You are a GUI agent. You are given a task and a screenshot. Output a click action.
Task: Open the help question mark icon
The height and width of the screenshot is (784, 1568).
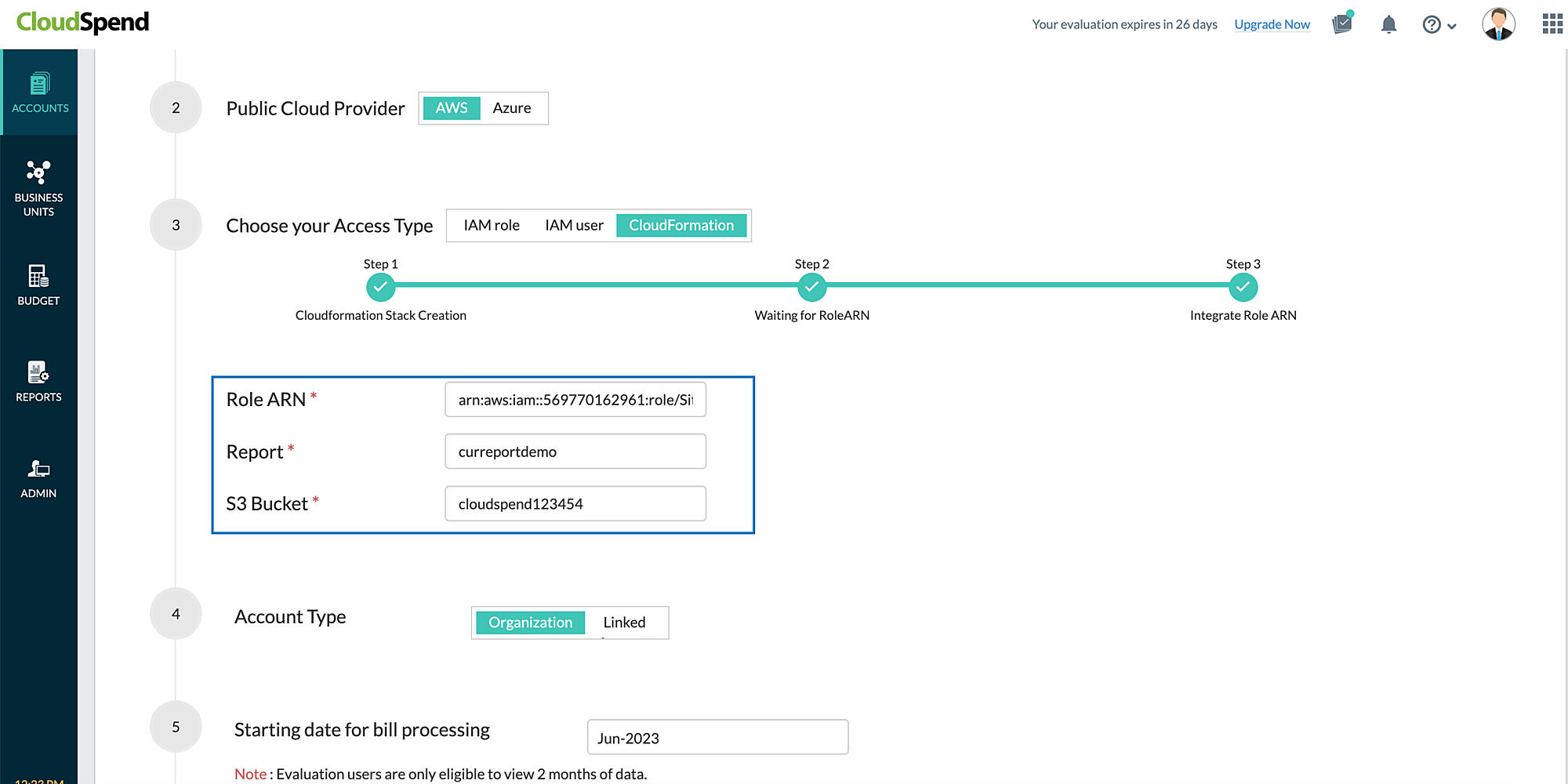(x=1432, y=24)
